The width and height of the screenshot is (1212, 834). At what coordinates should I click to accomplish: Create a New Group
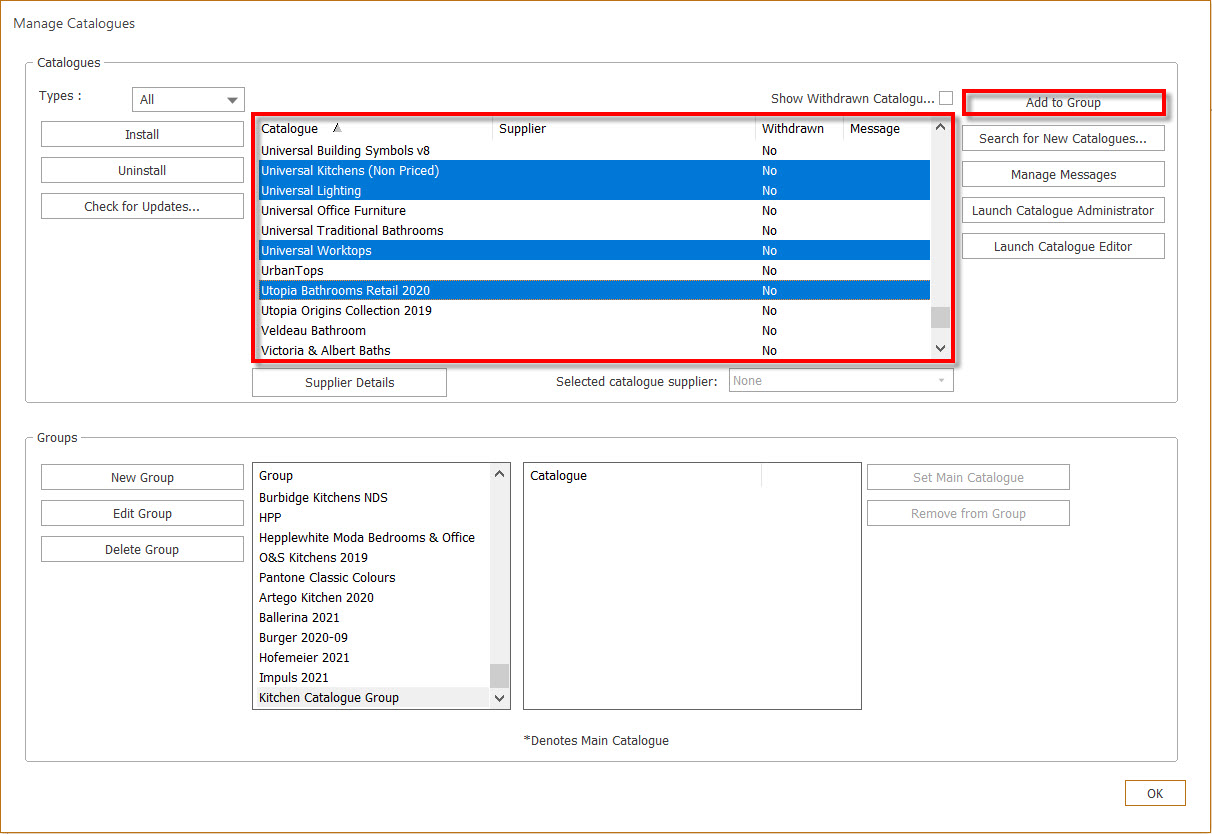142,478
